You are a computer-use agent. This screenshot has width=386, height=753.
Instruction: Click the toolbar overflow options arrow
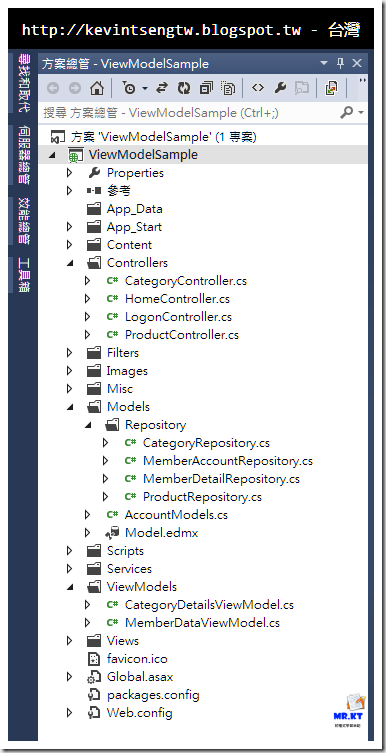tap(362, 81)
